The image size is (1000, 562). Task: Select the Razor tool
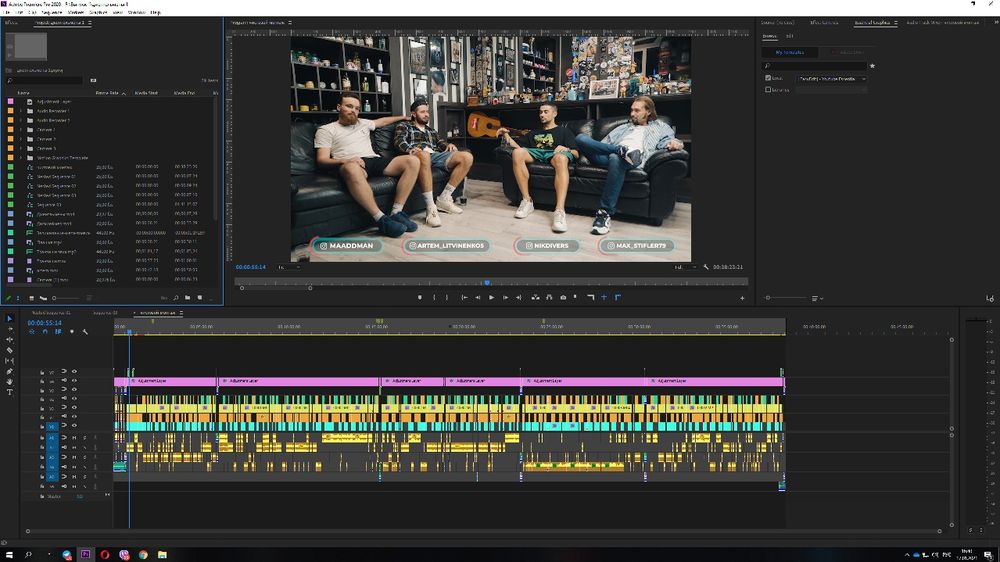tap(10, 350)
